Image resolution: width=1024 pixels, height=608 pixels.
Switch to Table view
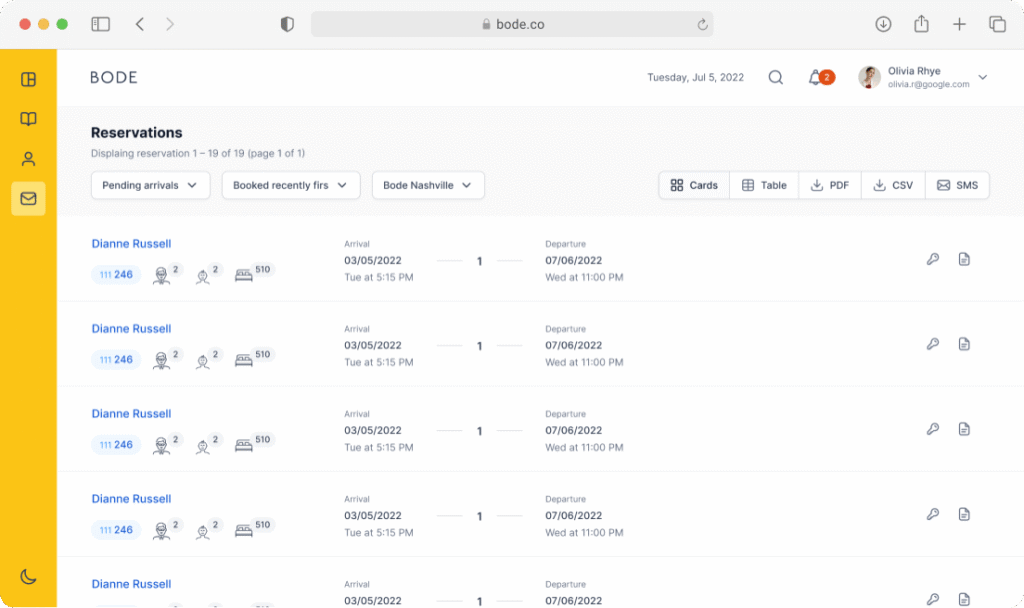pos(764,185)
